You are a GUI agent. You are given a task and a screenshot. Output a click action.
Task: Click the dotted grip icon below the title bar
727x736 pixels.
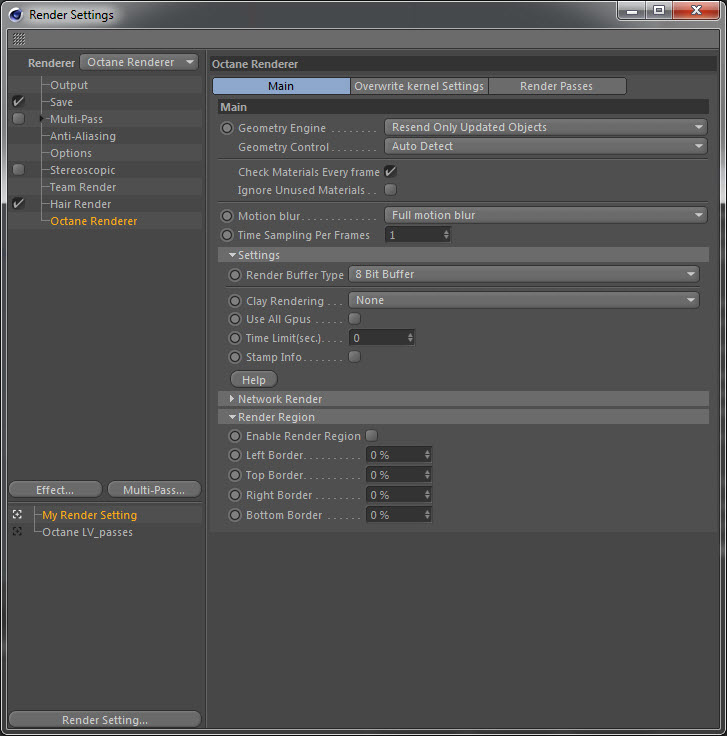click(x=19, y=39)
